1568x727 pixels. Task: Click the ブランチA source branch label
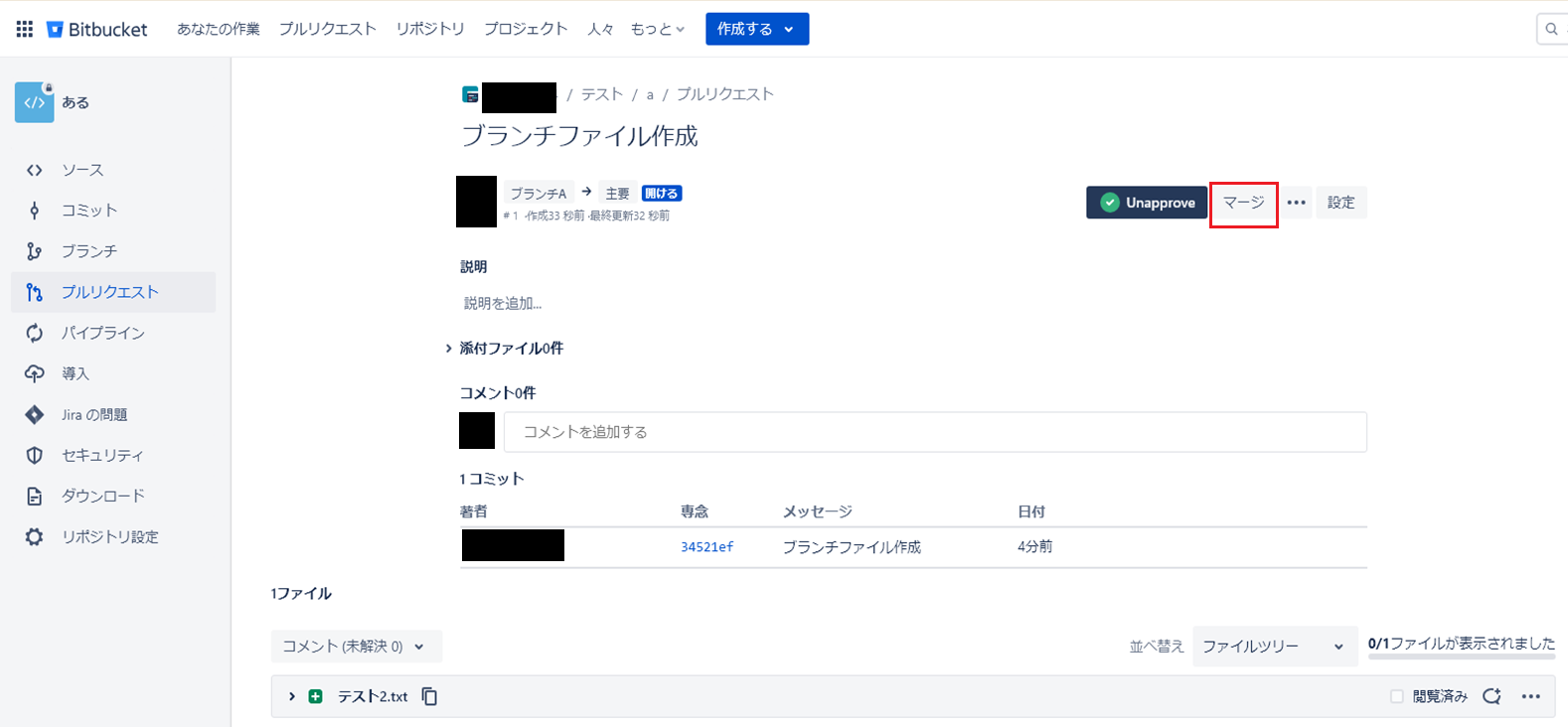click(x=538, y=194)
